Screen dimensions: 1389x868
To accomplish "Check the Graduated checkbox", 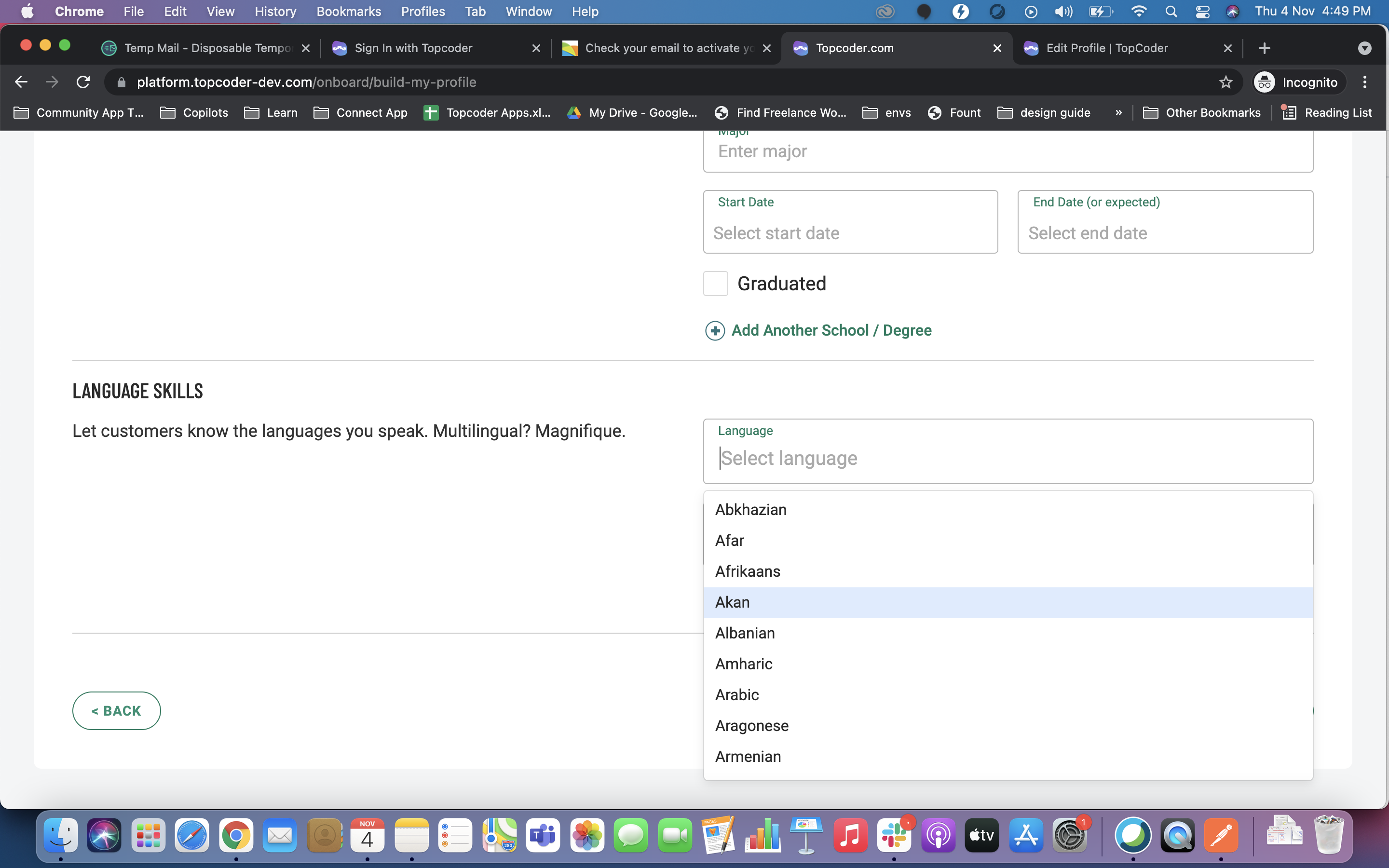I will point(715,283).
